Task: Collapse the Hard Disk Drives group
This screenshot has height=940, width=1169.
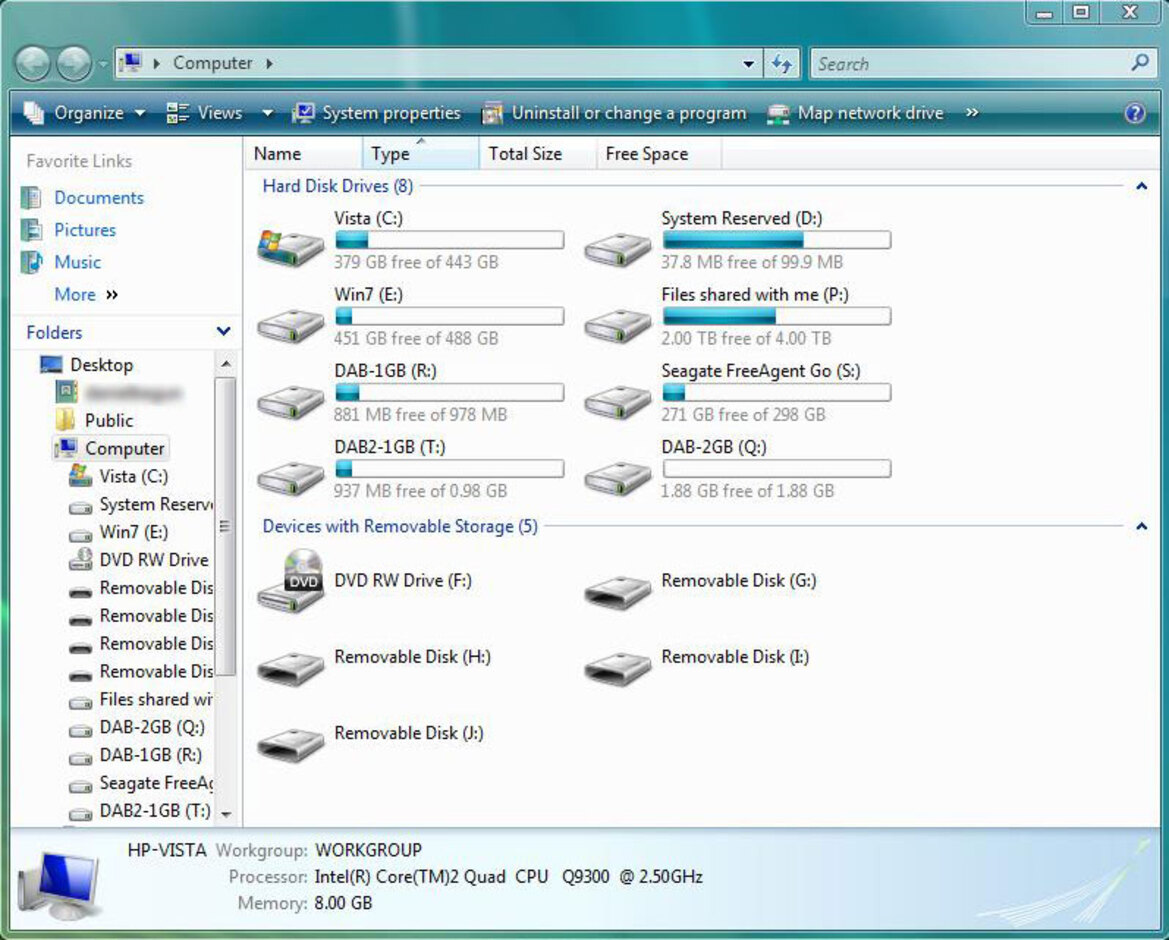Action: point(1141,186)
